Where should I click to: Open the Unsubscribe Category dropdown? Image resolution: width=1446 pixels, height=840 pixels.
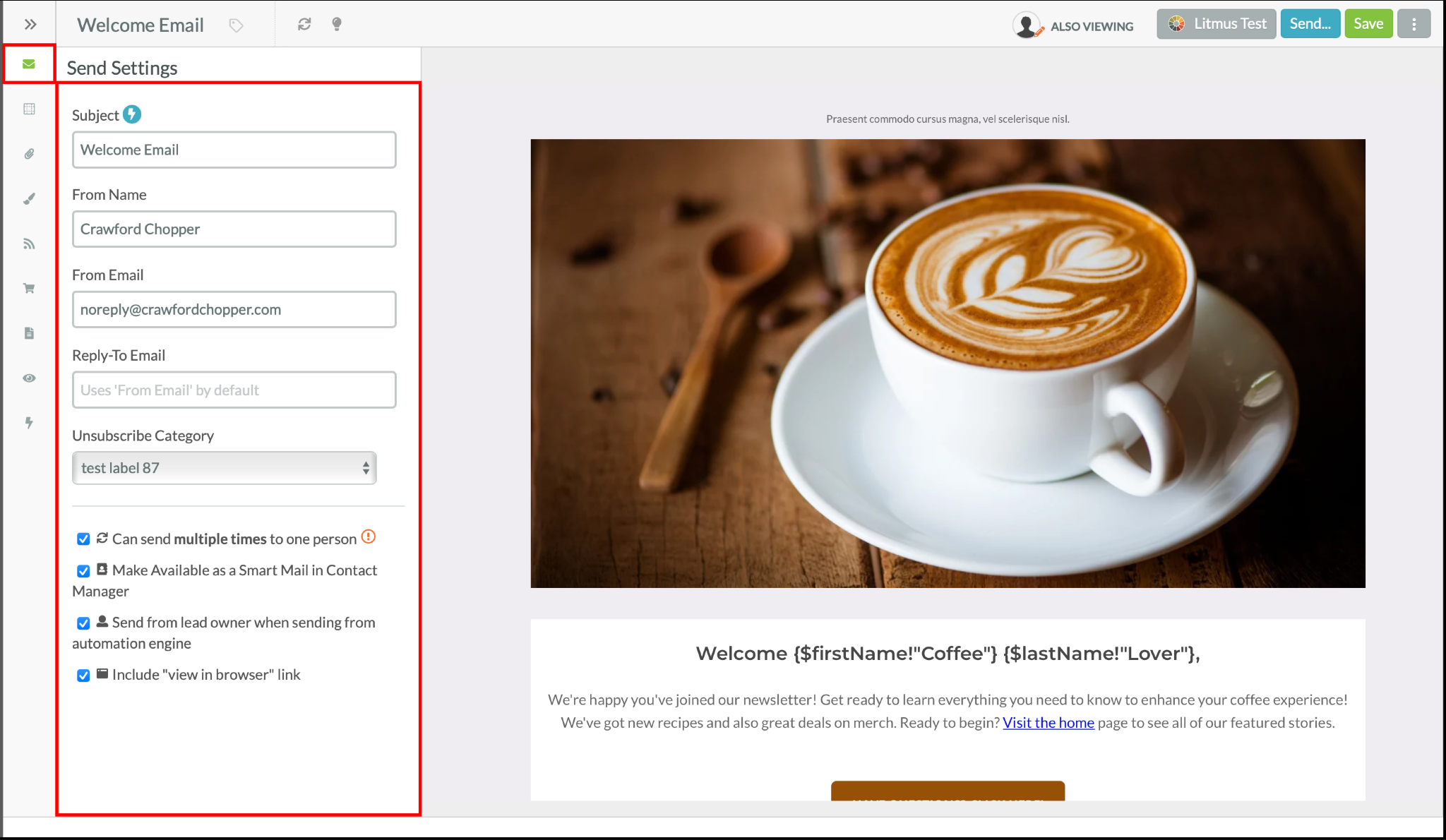pyautogui.click(x=225, y=468)
